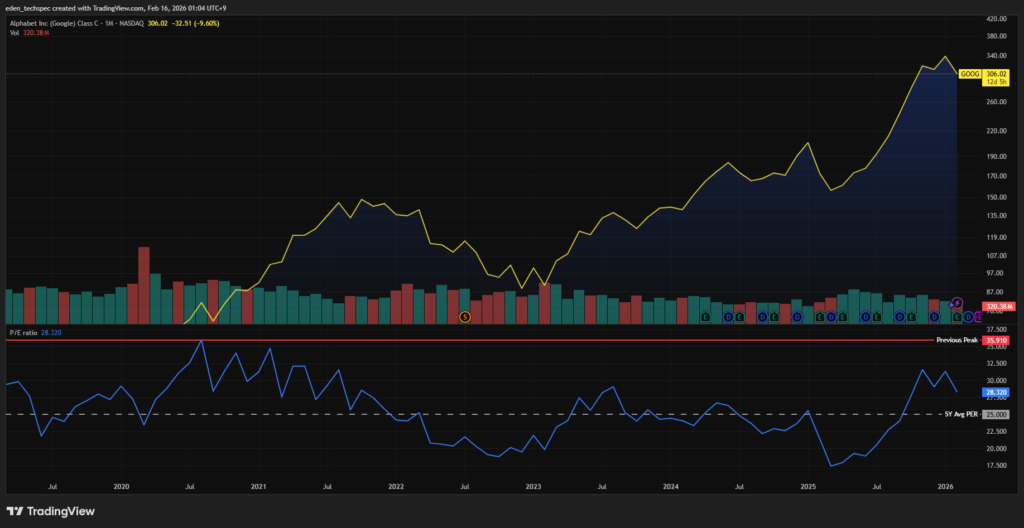Click the 2025 label on time axis
1024x528 pixels.
tap(808, 487)
